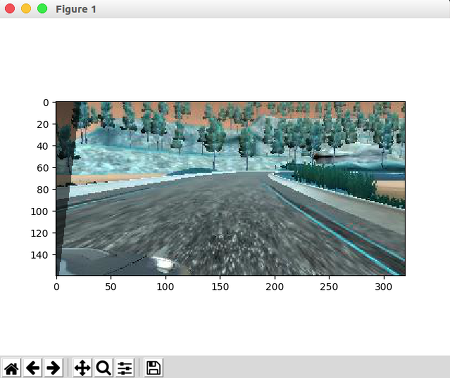Click the y-axis tick label '100'
The width and height of the screenshot is (450, 378).
coord(40,211)
